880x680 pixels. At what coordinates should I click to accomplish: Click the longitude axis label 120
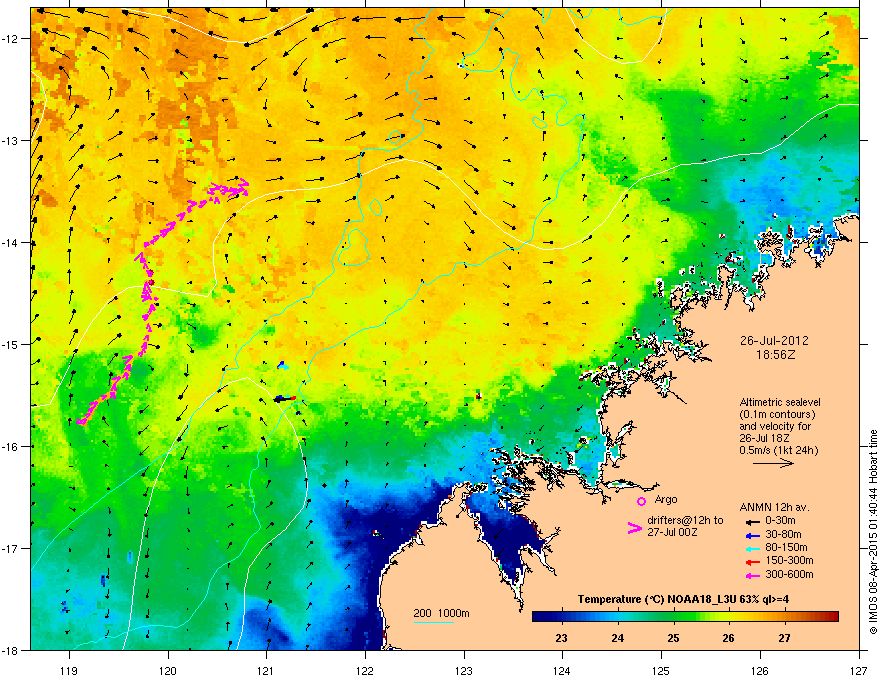click(168, 670)
